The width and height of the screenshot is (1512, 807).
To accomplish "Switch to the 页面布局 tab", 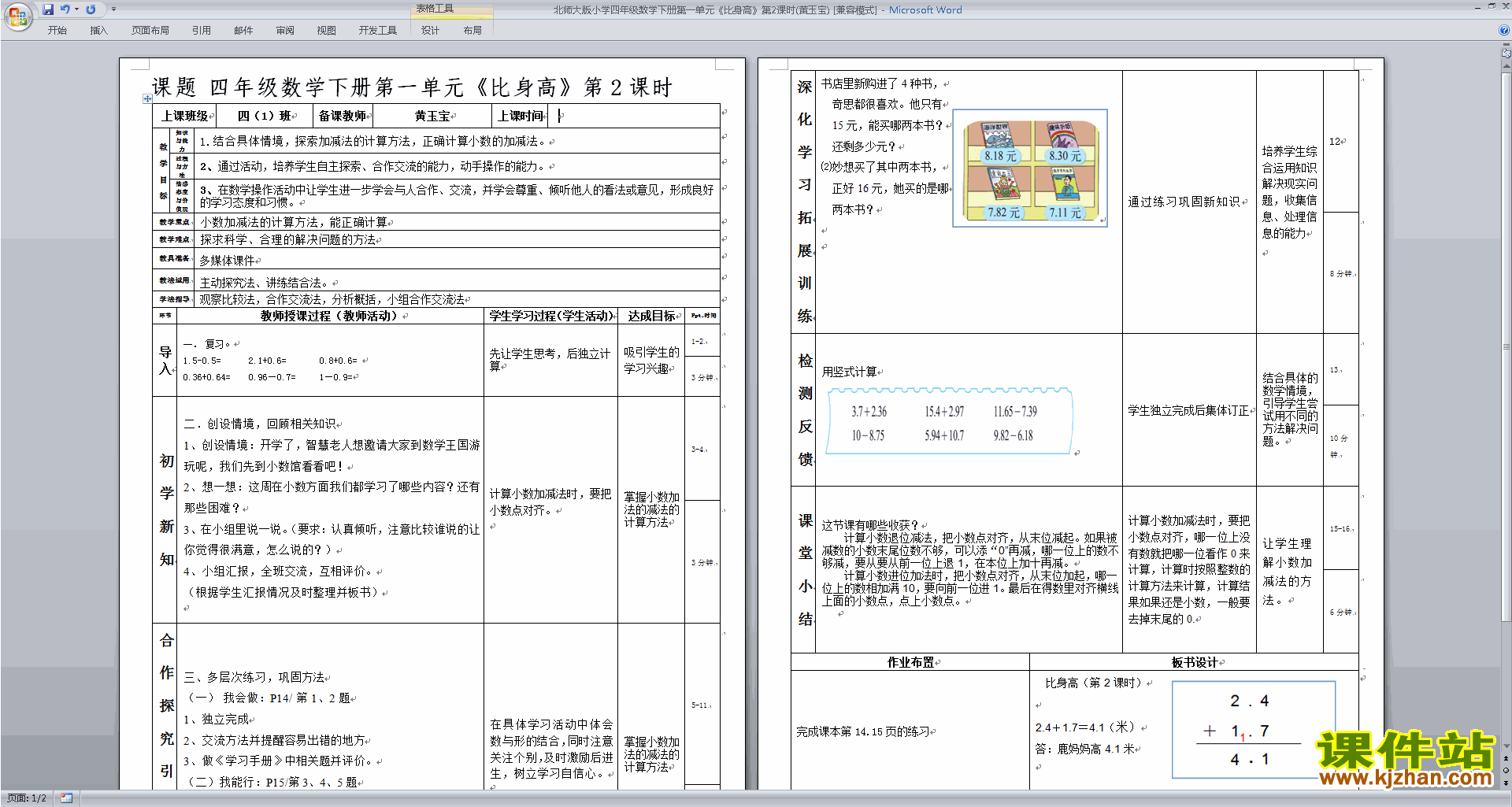I will [x=150, y=30].
